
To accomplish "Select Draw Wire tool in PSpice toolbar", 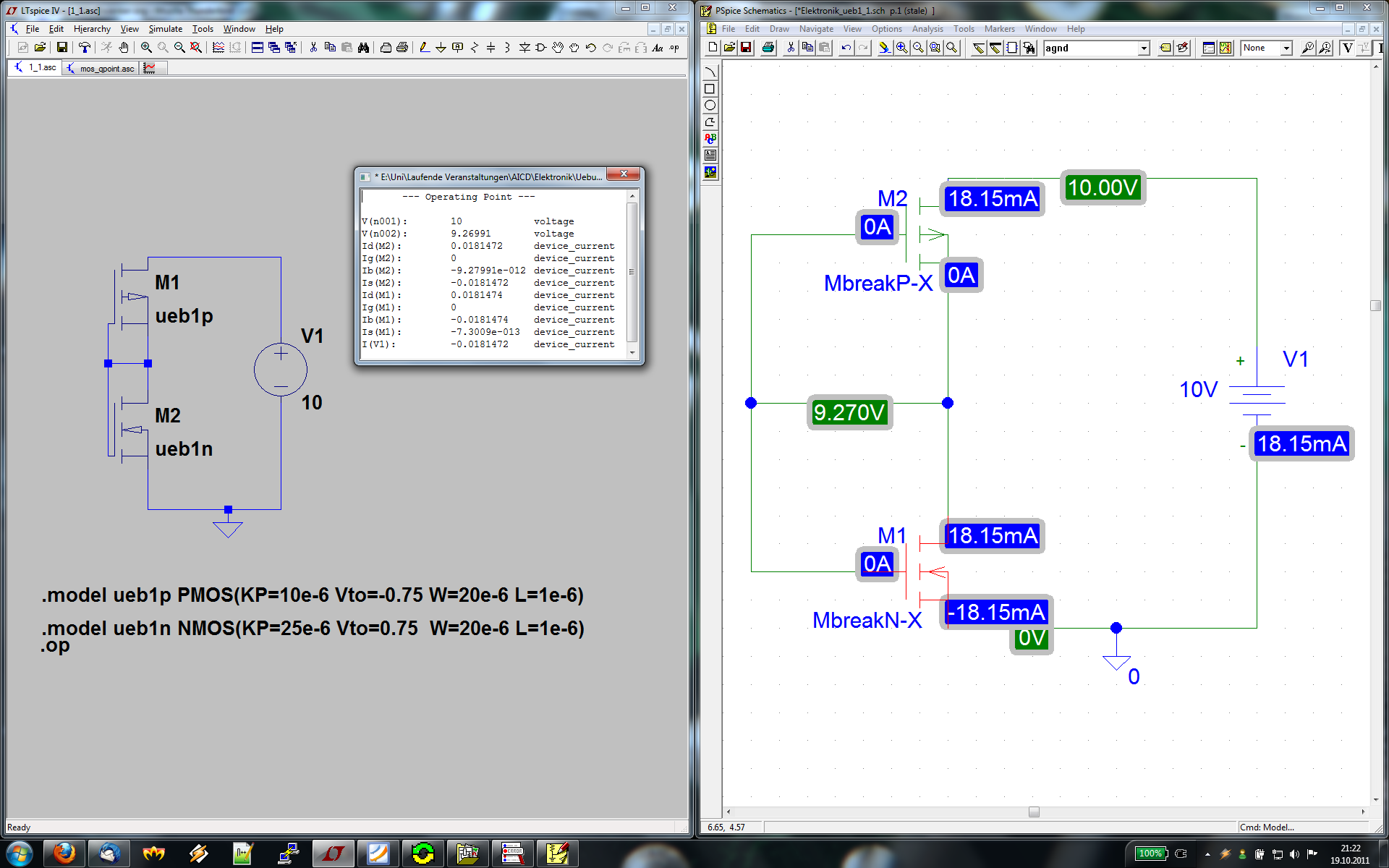I will 978,48.
